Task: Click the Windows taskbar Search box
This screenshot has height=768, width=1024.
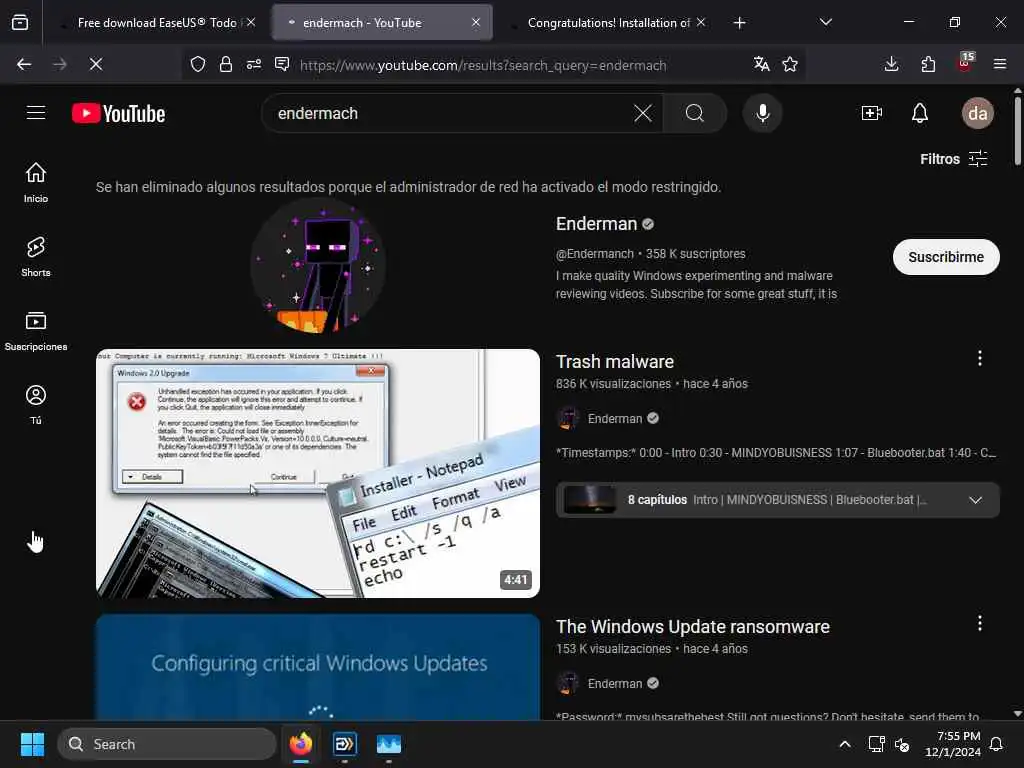Action: tap(167, 744)
